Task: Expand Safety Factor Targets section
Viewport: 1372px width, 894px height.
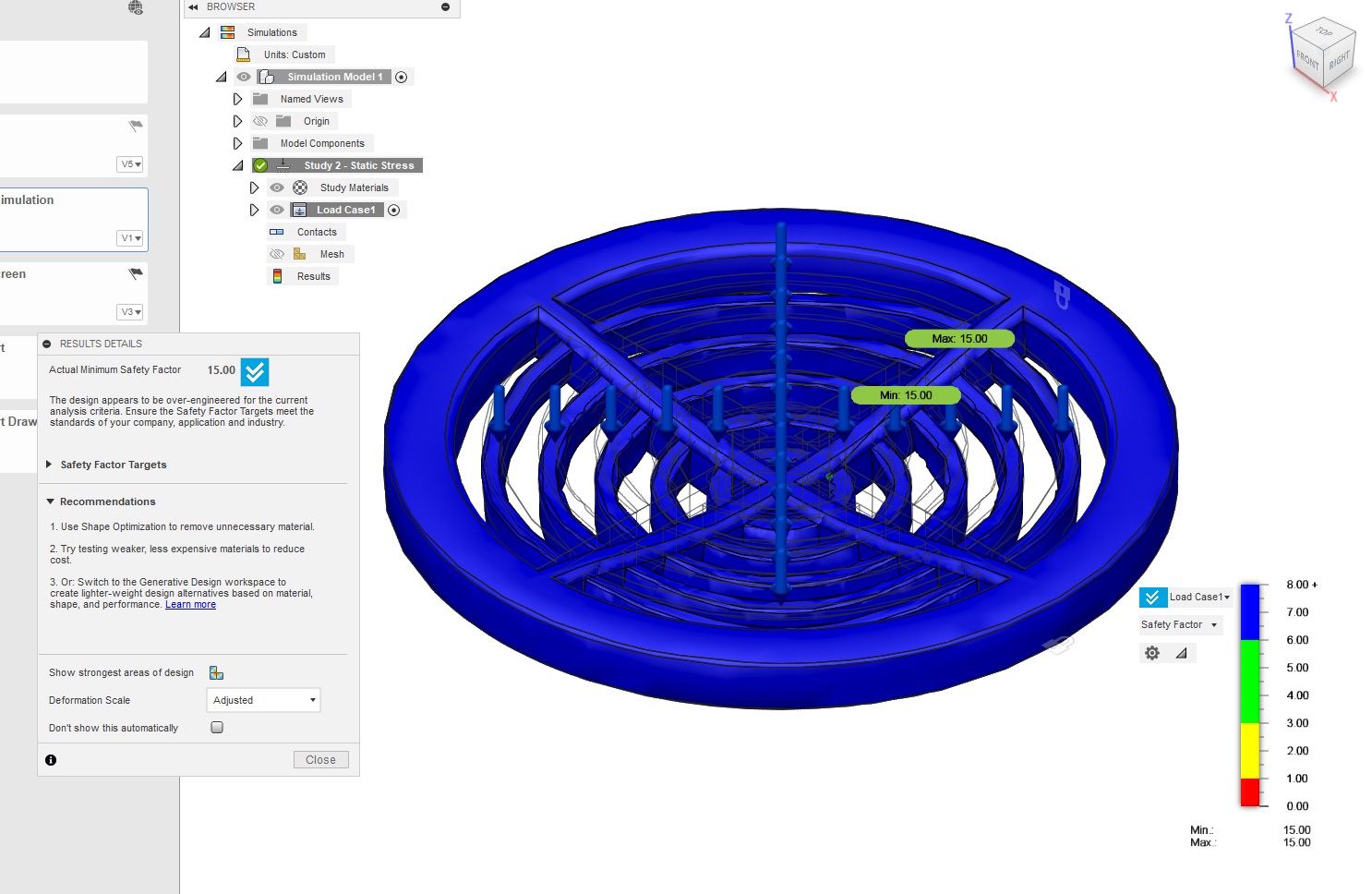Action: tap(49, 465)
